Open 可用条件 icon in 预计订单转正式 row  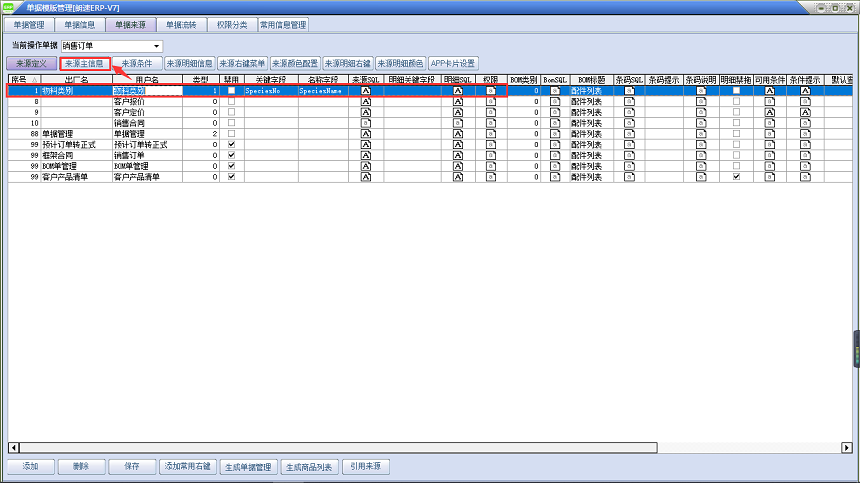click(x=770, y=145)
